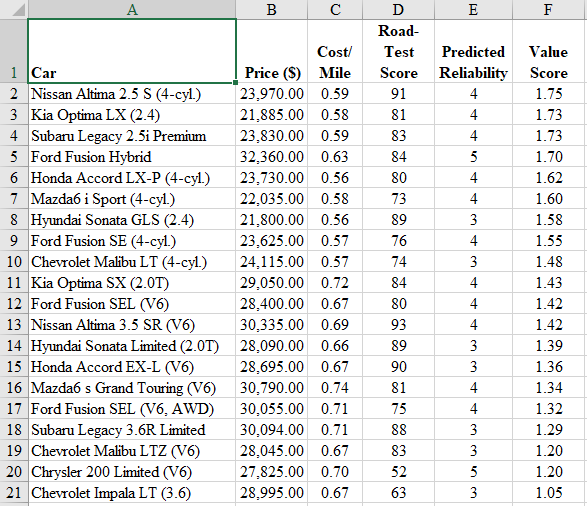Click price cell 30,094.00
This screenshot has width=587, height=506.
pyautogui.click(x=271, y=430)
